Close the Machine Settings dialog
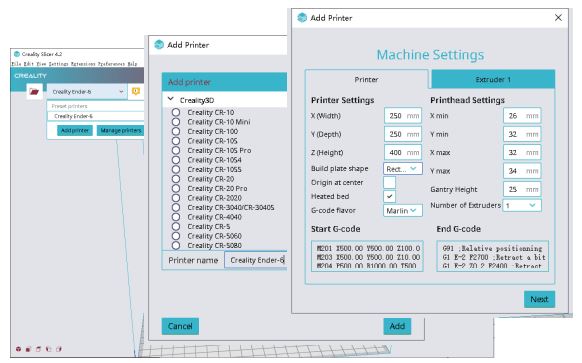The image size is (582, 363). point(558,17)
